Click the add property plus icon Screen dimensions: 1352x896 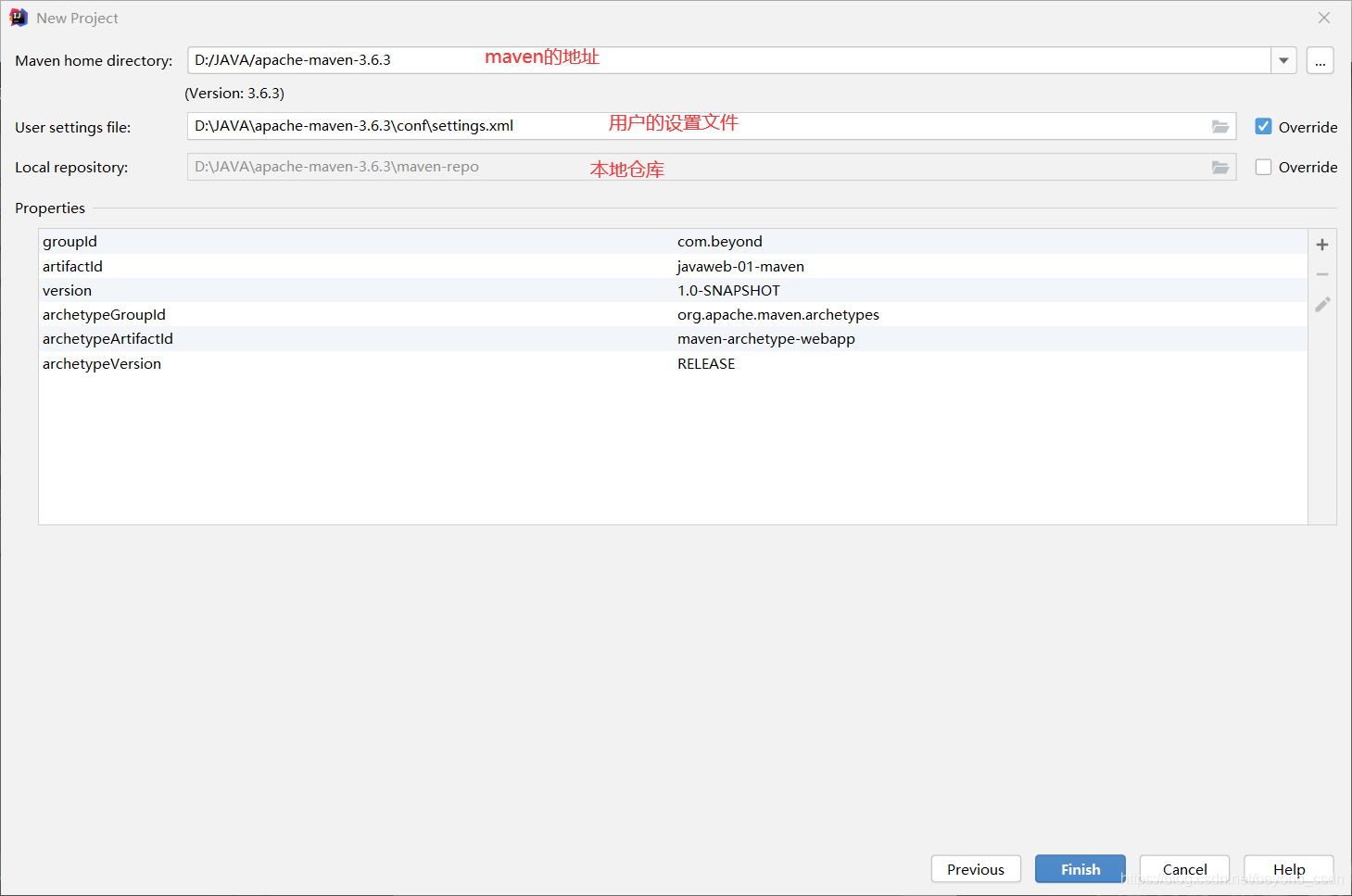1322,245
